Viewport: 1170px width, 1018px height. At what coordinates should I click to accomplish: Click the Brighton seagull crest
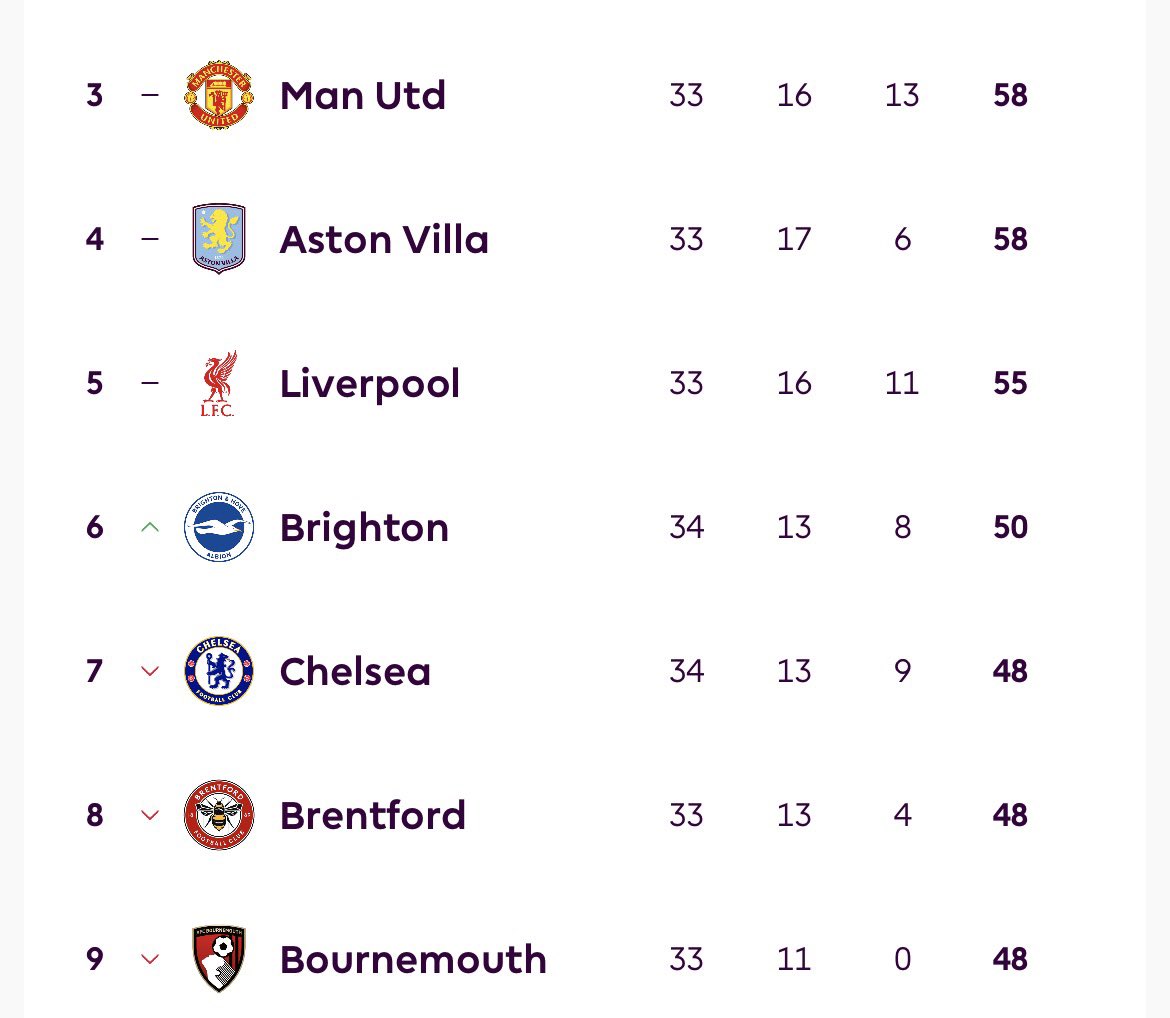tap(219, 527)
